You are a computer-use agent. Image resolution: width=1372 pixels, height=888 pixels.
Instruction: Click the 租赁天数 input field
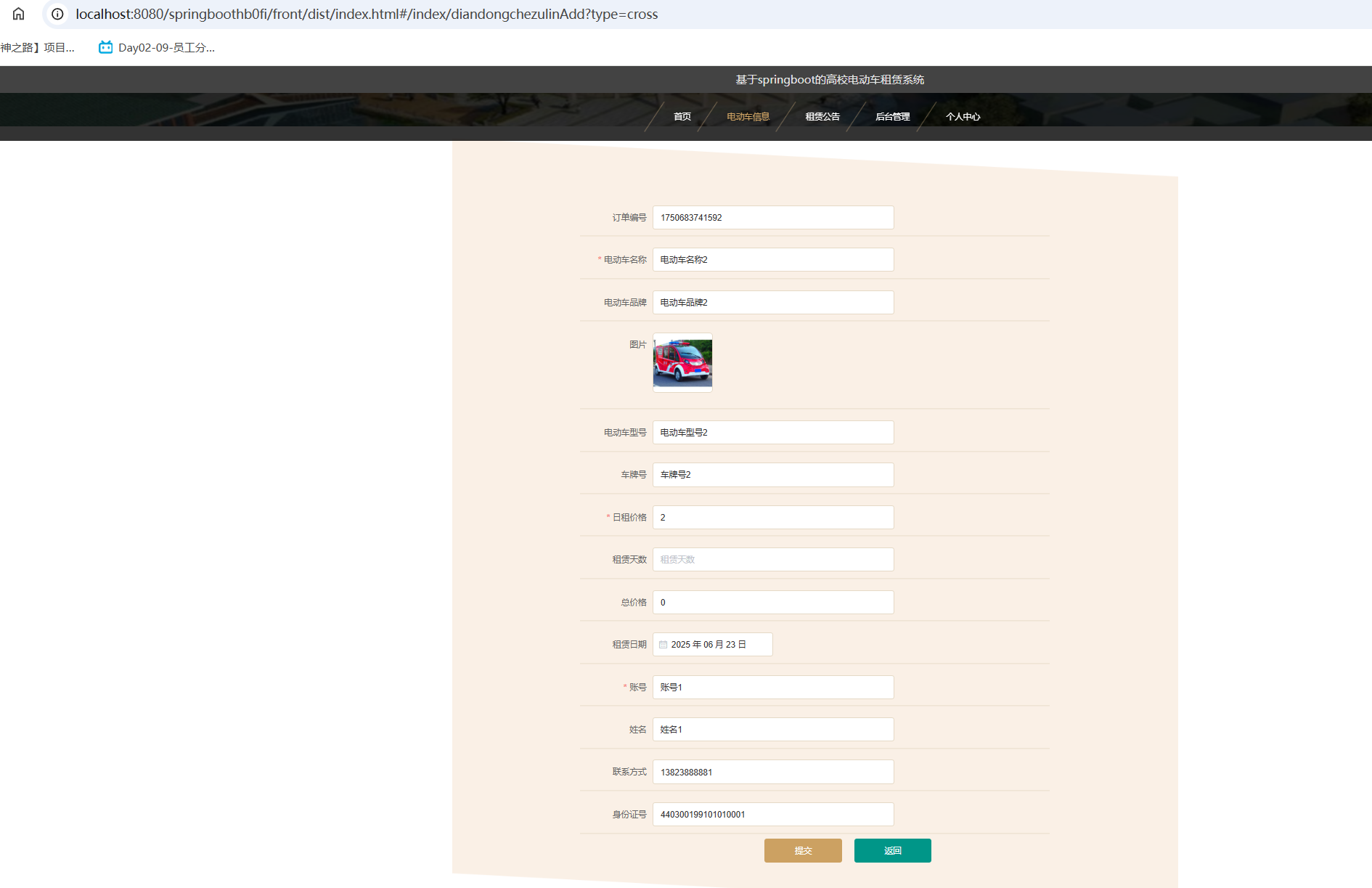click(x=773, y=560)
